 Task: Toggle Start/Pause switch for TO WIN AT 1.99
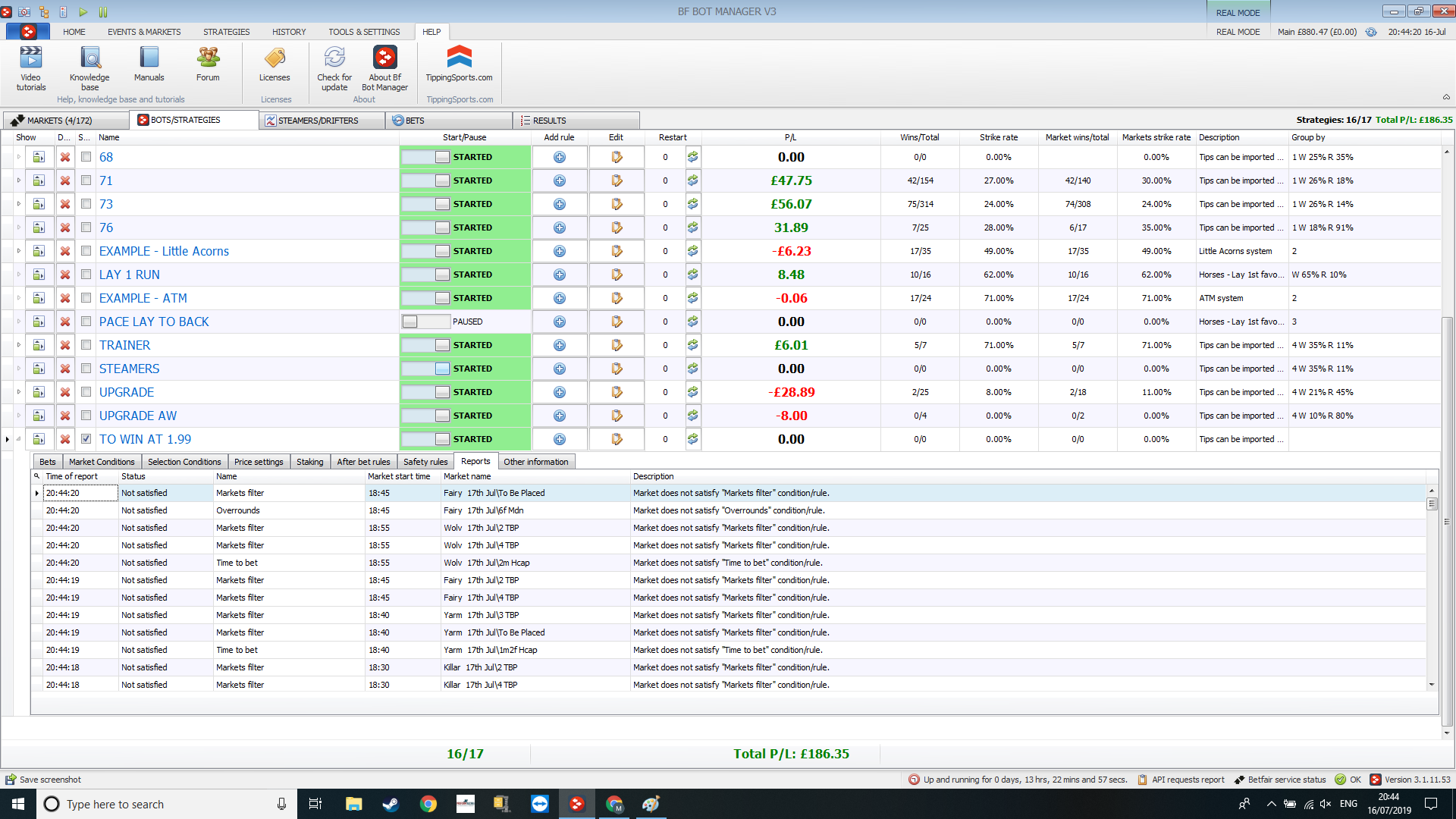point(426,439)
